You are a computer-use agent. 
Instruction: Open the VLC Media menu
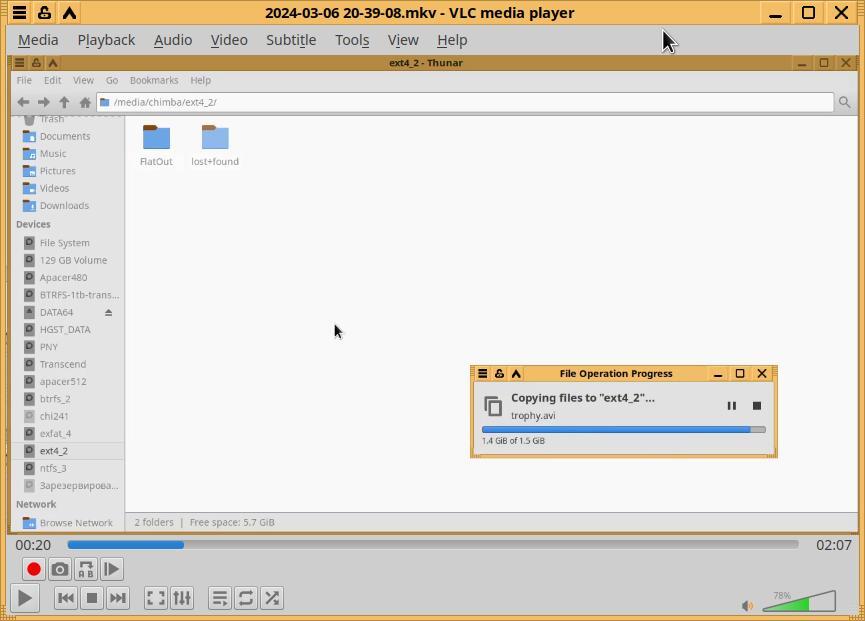coord(38,40)
